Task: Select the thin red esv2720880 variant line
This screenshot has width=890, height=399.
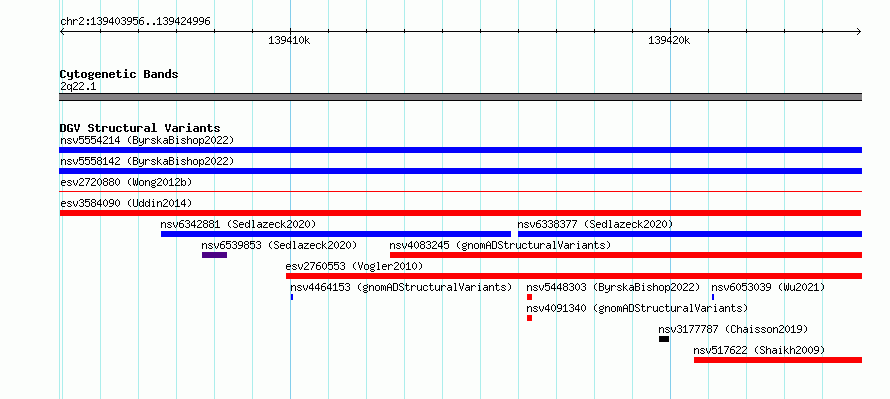Action: pos(460,192)
